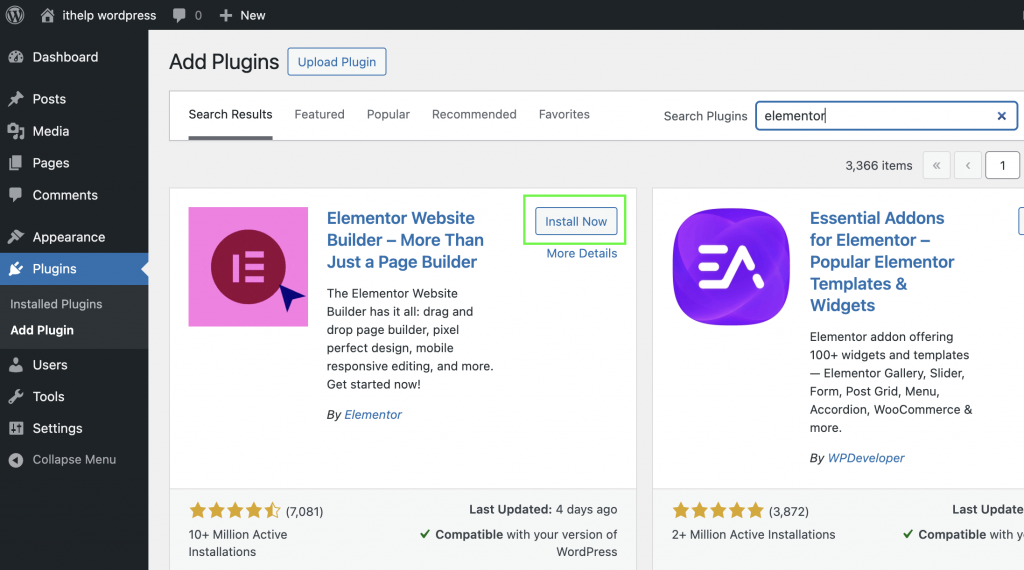
Task: Switch to Featured tab
Action: pos(319,115)
